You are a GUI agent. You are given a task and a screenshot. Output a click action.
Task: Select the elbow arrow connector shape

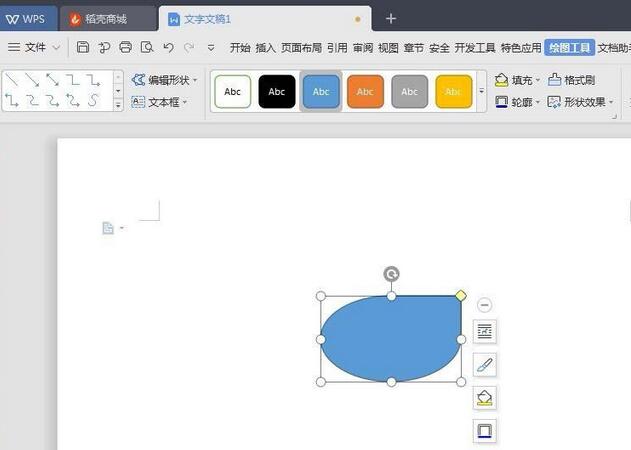tap(93, 80)
